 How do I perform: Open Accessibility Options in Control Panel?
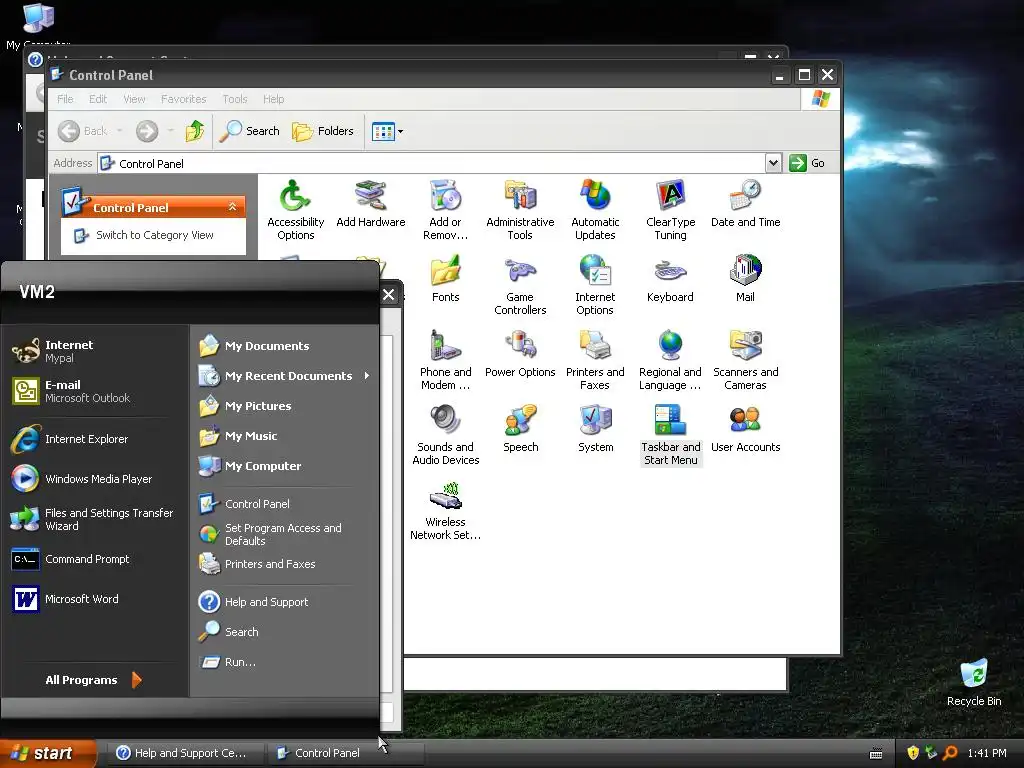pos(295,209)
